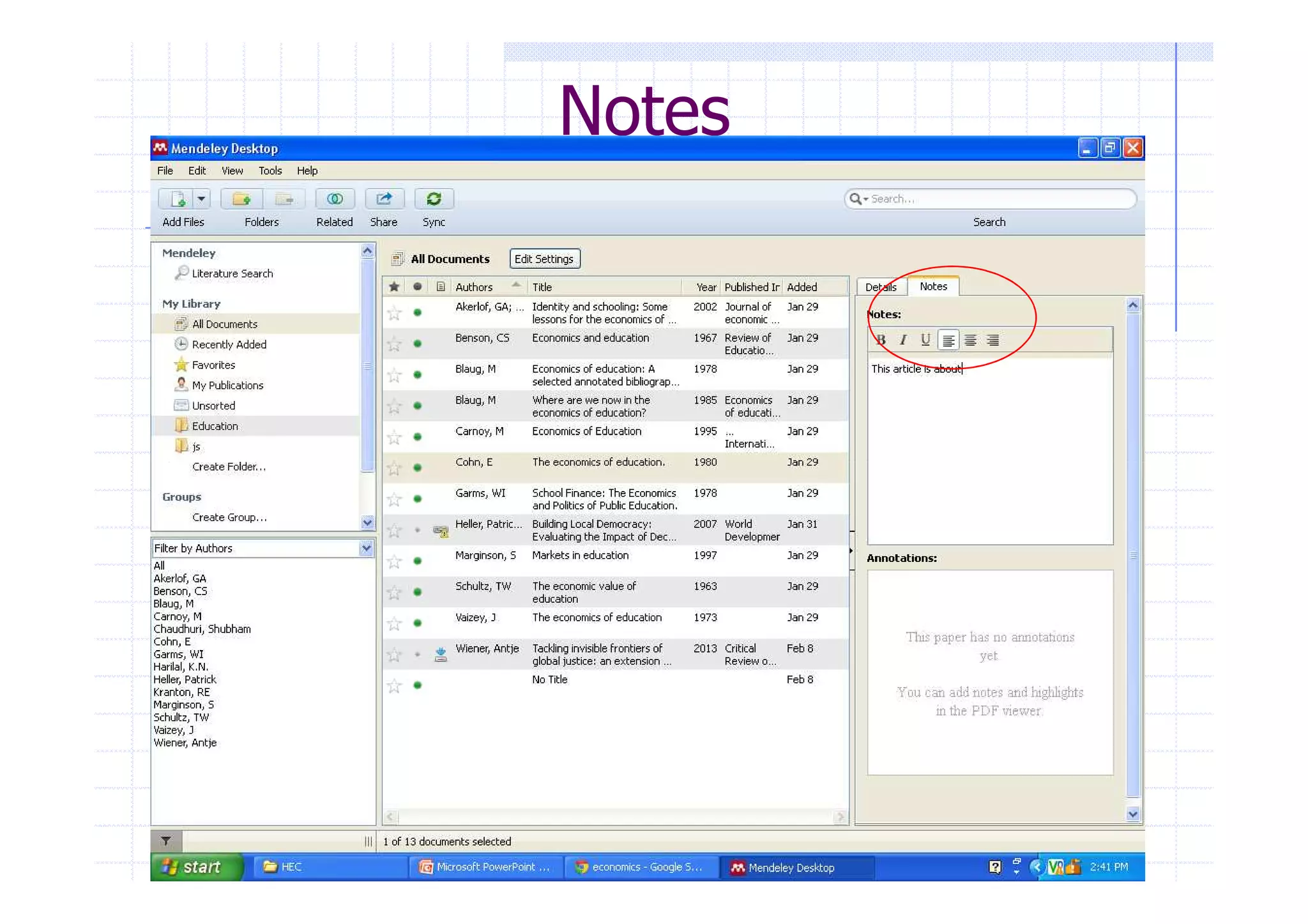Mark Benson, CS document as favorite
This screenshot has width=1308, height=924.
(x=395, y=344)
